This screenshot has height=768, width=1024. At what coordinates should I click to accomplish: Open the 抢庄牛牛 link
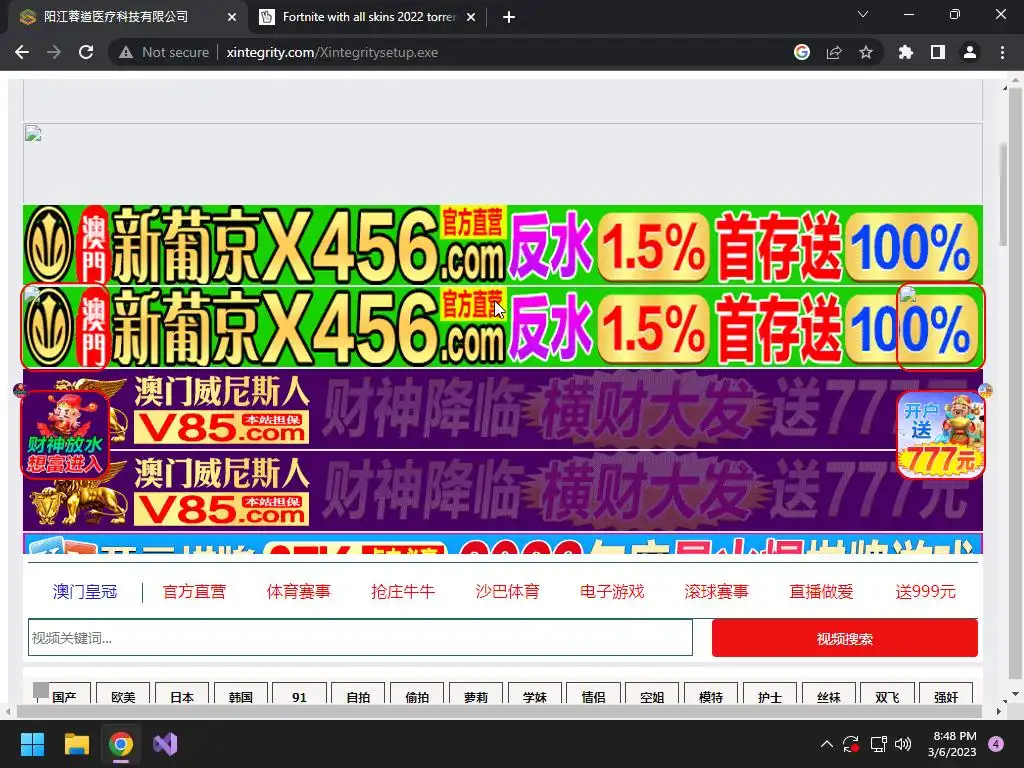point(403,592)
